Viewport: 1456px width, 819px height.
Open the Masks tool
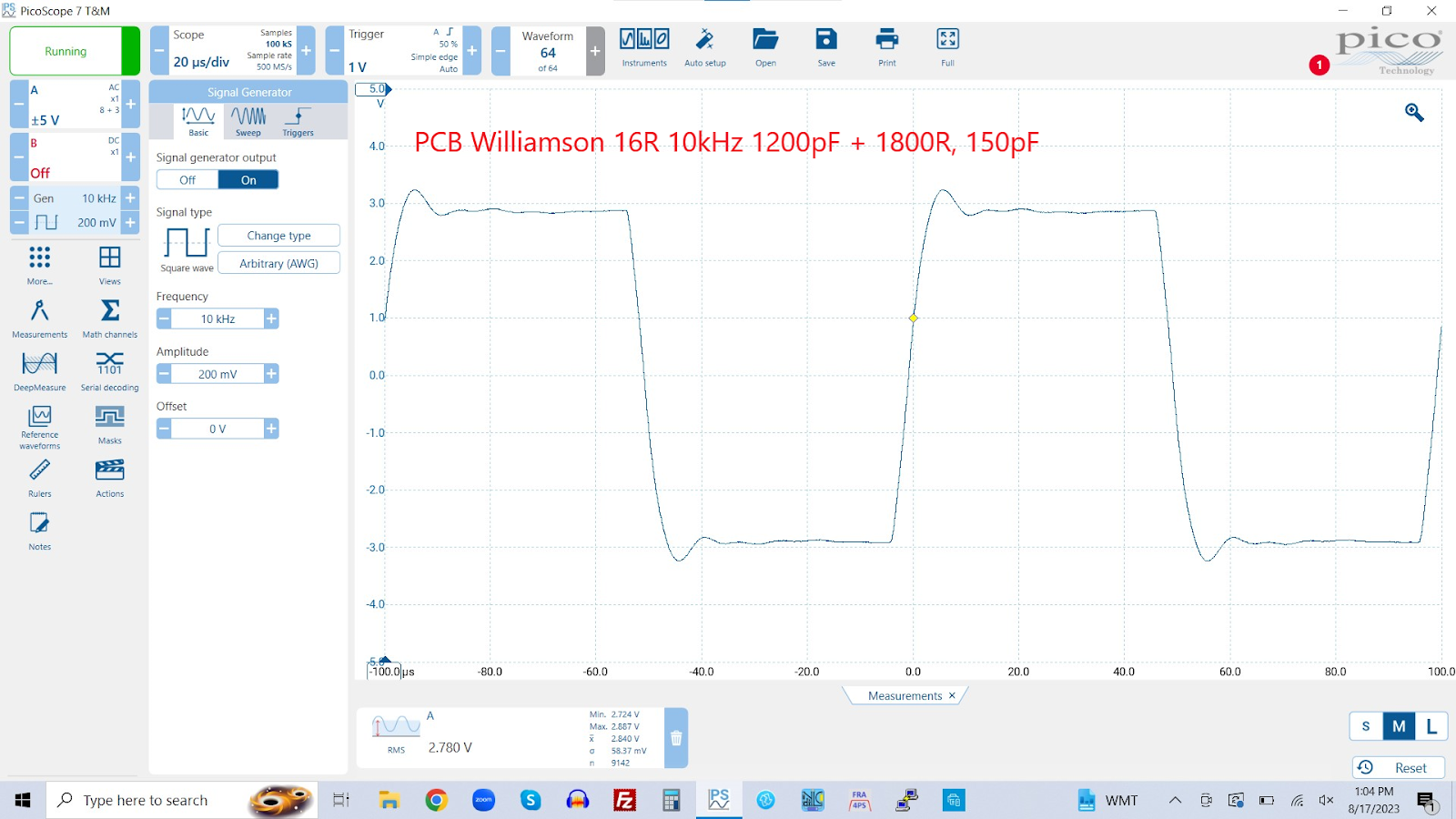pyautogui.click(x=109, y=423)
